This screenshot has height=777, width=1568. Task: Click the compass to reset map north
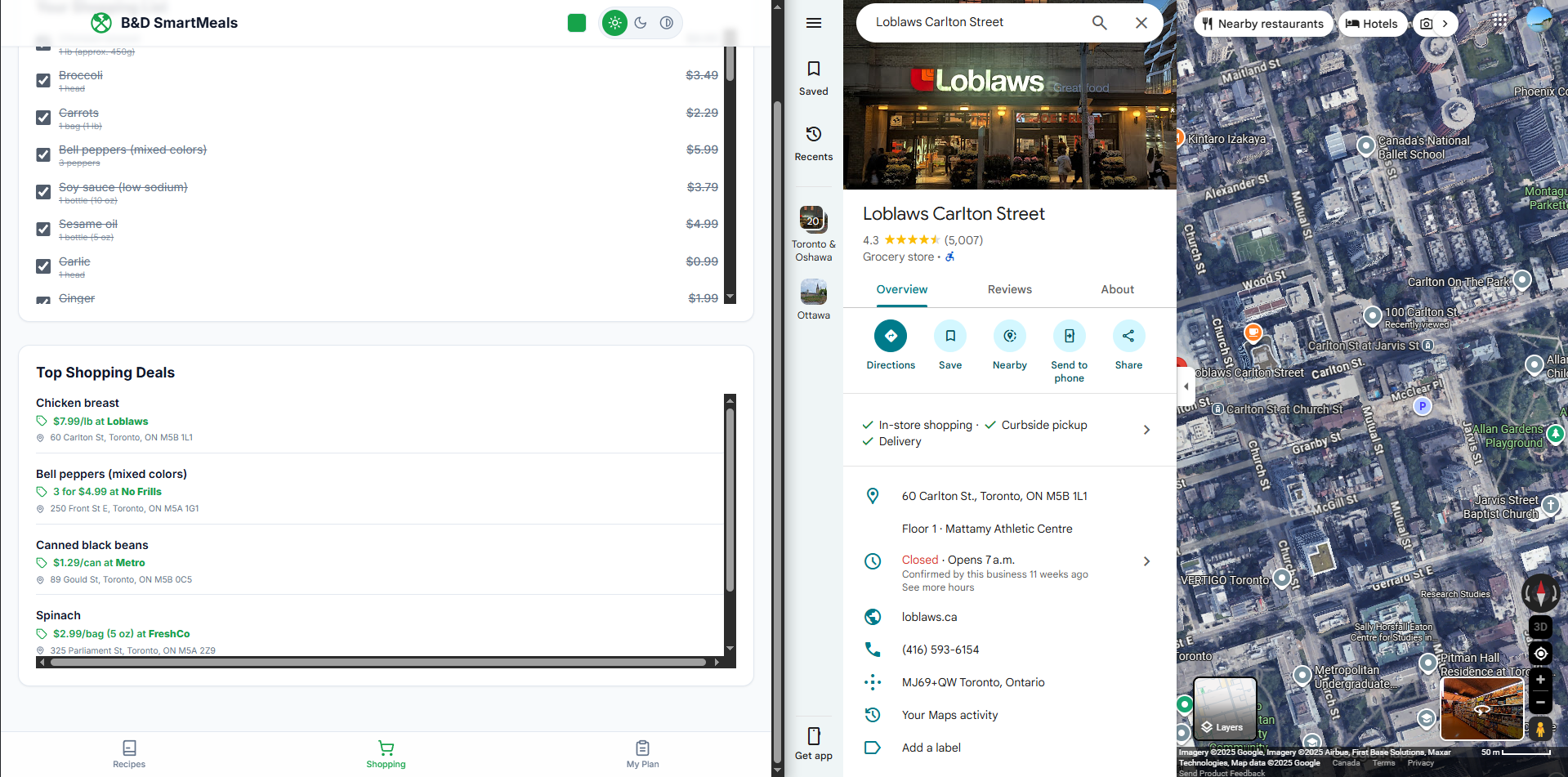click(x=1540, y=593)
